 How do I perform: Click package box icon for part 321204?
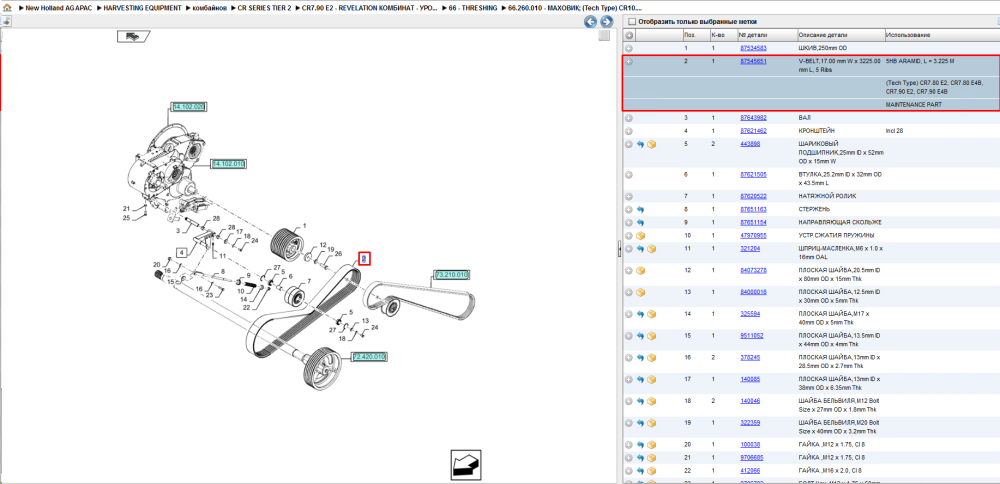click(x=652, y=249)
